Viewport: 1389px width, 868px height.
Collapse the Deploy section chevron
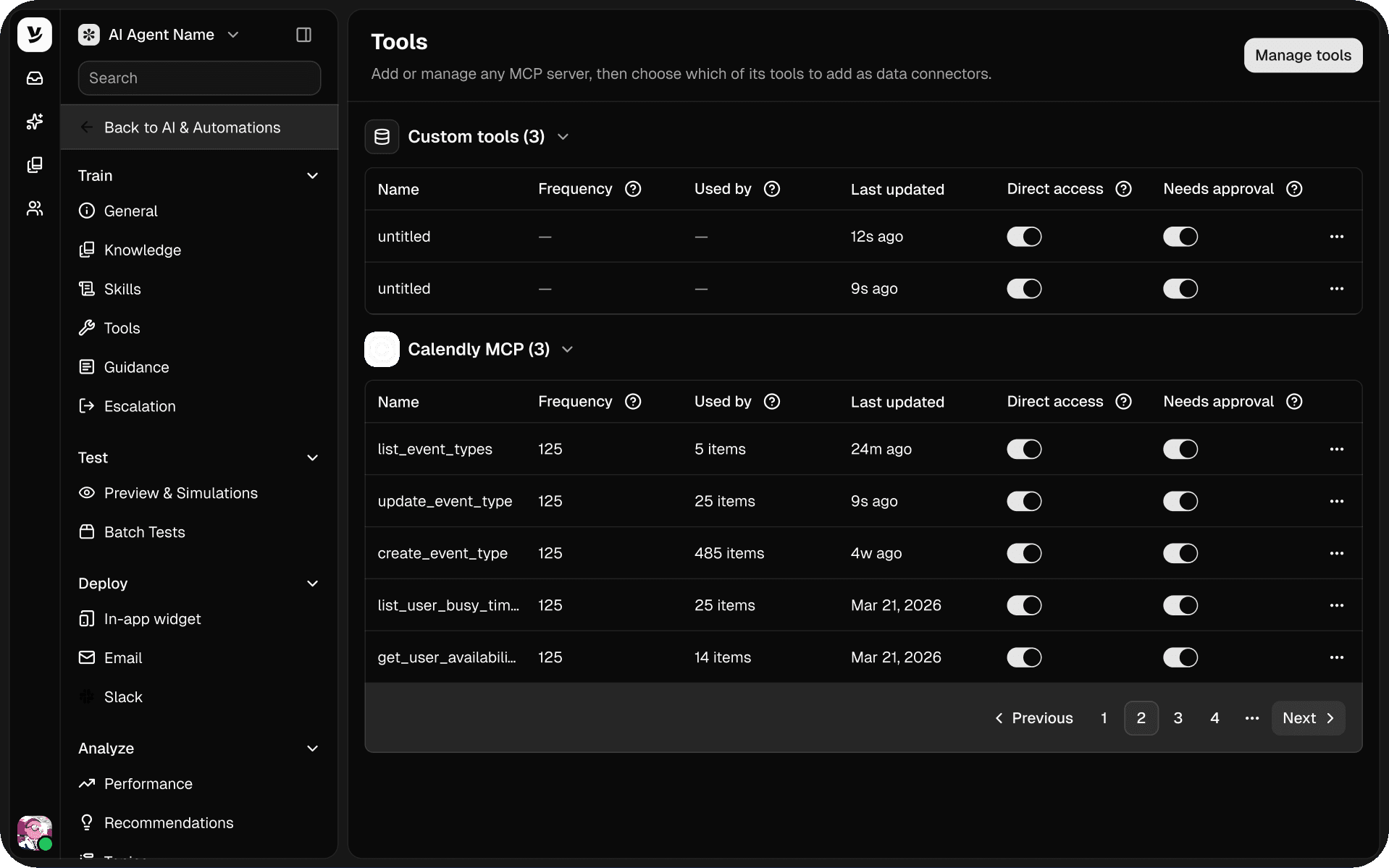[313, 584]
